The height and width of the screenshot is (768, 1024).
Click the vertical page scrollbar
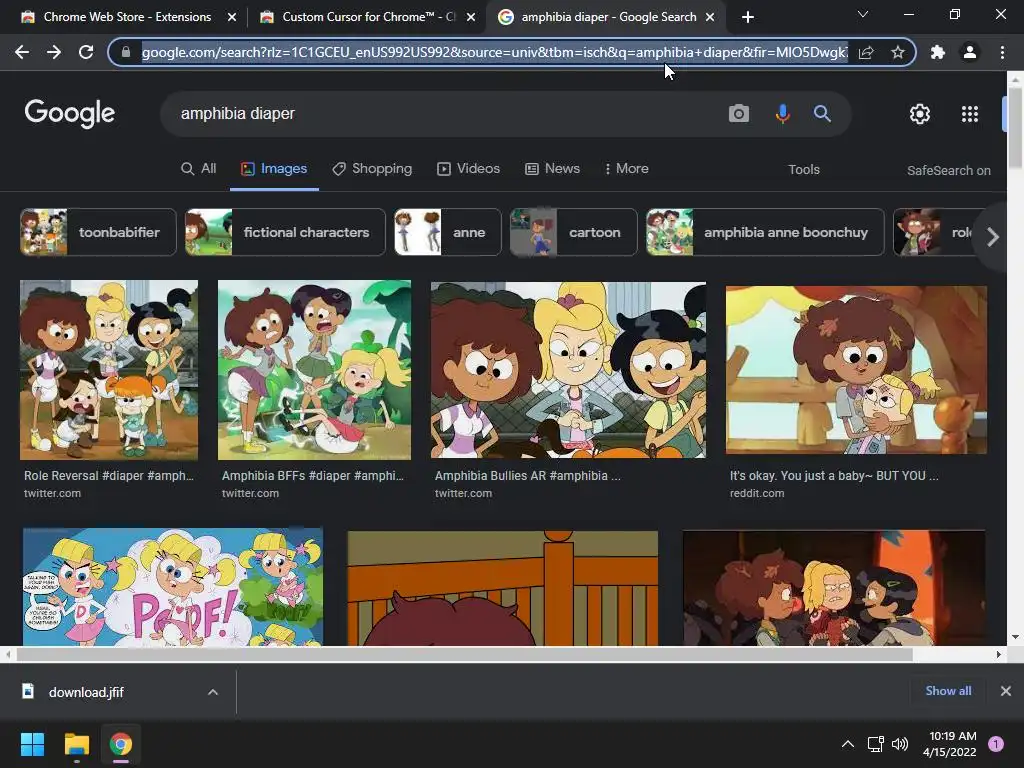pos(1015,127)
